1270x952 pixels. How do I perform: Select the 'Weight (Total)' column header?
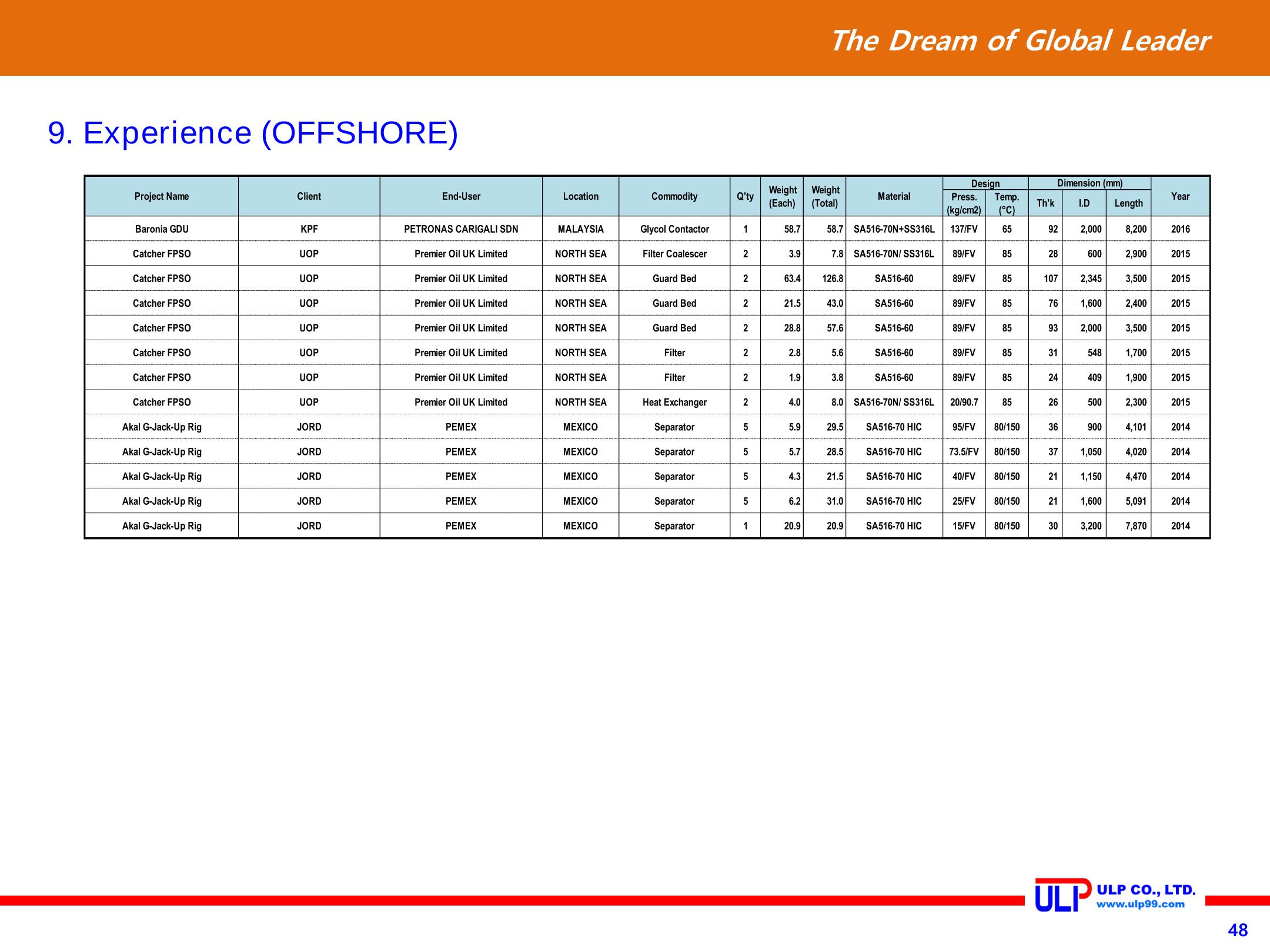(825, 196)
